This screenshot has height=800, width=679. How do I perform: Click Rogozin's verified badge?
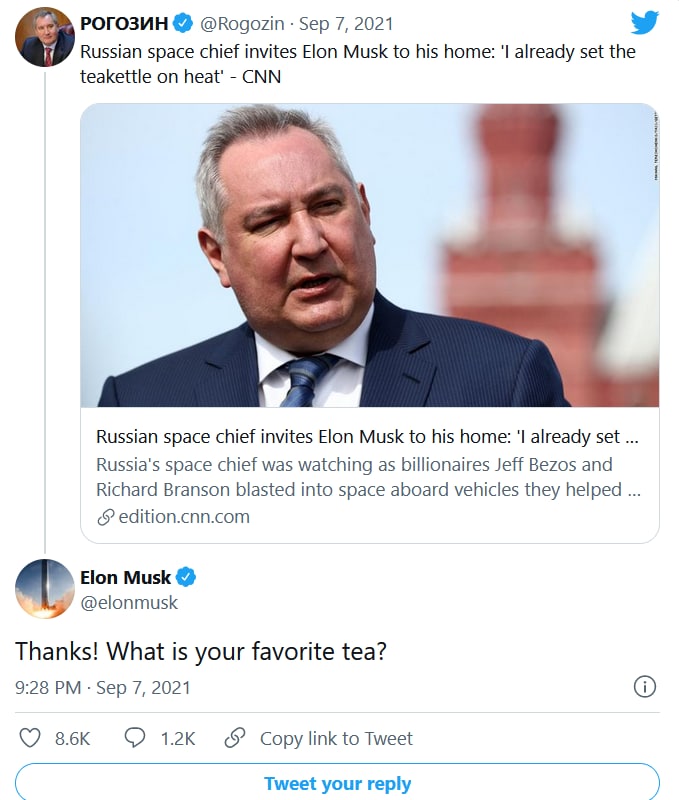coord(183,23)
